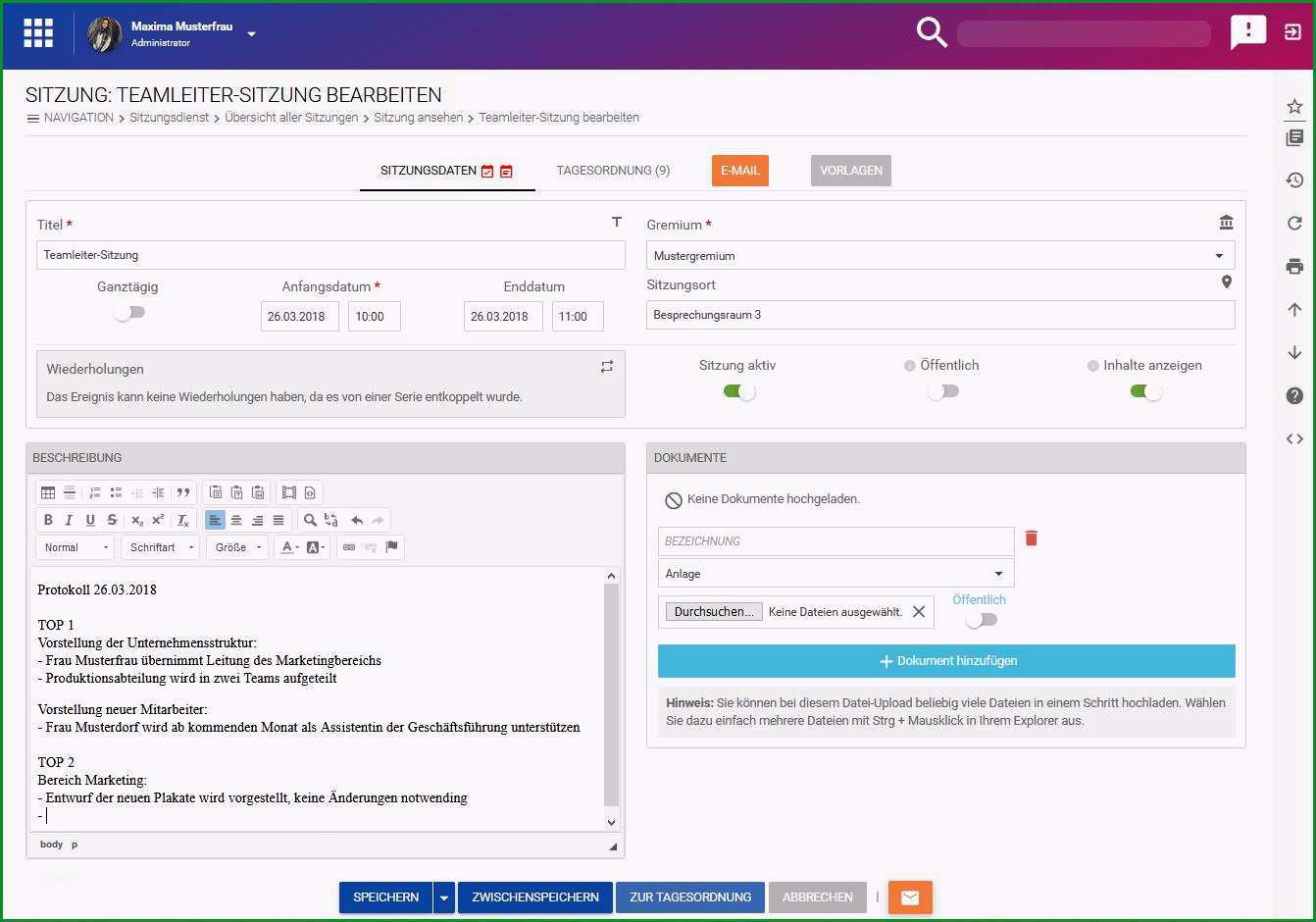Apply underline formatting in editor
The width and height of the screenshot is (1316, 922).
90,520
